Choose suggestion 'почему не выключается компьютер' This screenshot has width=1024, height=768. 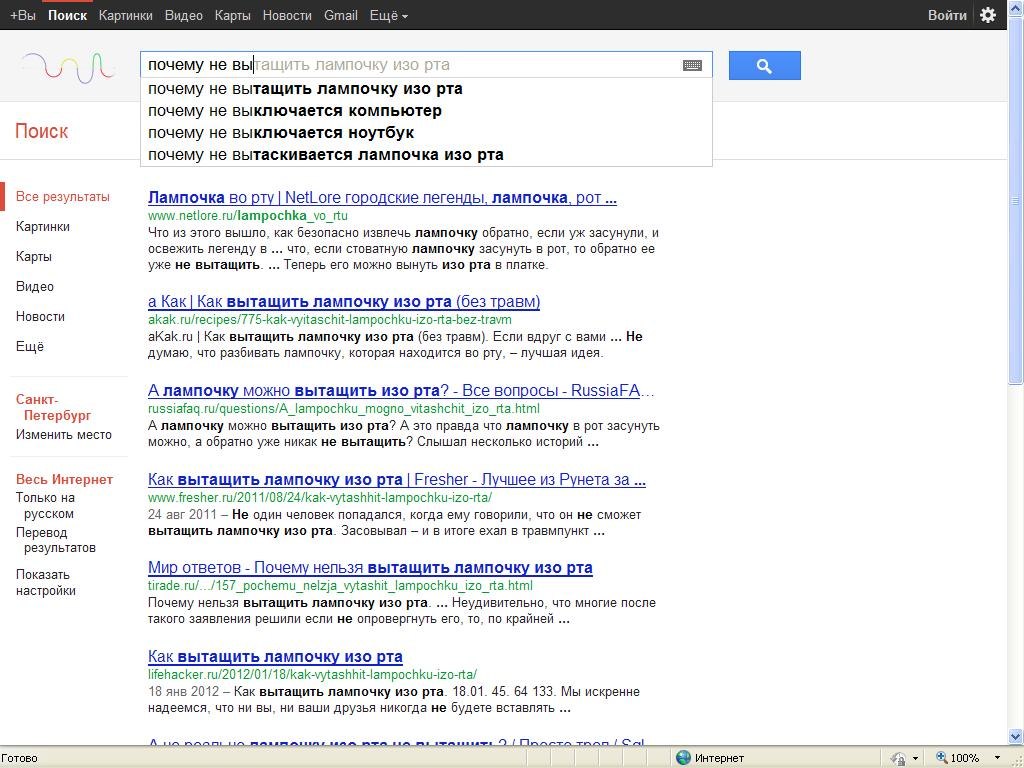pyautogui.click(x=294, y=110)
